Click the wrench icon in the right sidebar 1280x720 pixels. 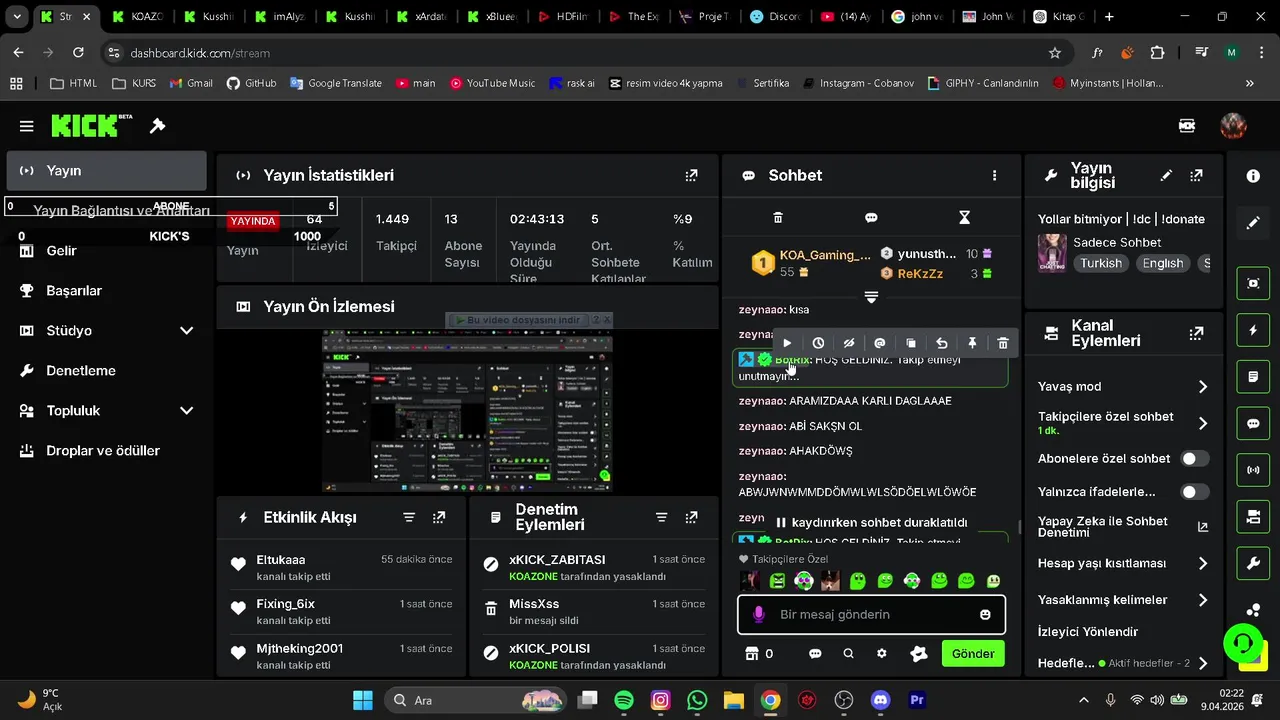[1253, 563]
